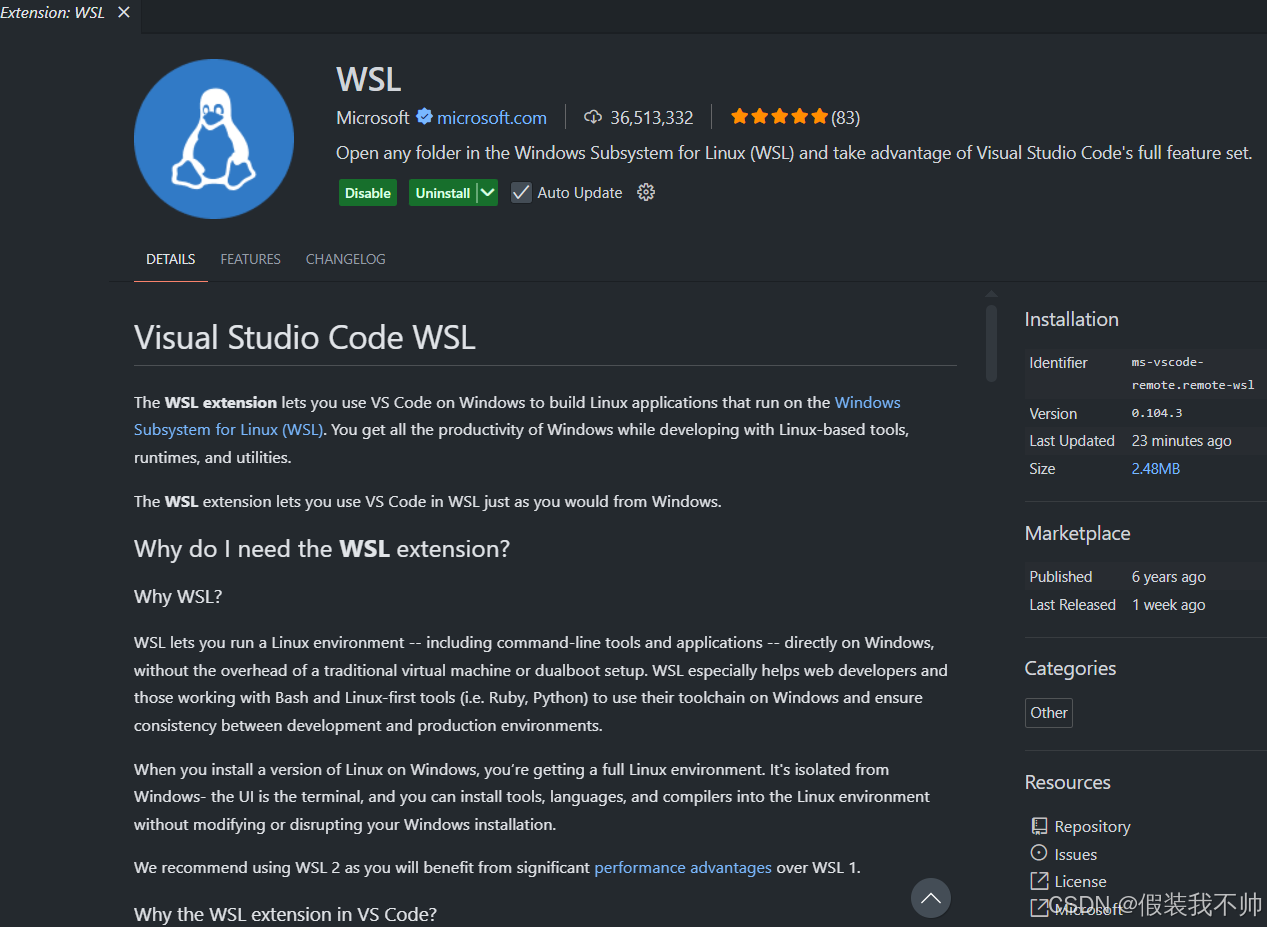This screenshot has width=1267, height=927.
Task: Click the Microsoft publisher name
Action: (x=373, y=117)
